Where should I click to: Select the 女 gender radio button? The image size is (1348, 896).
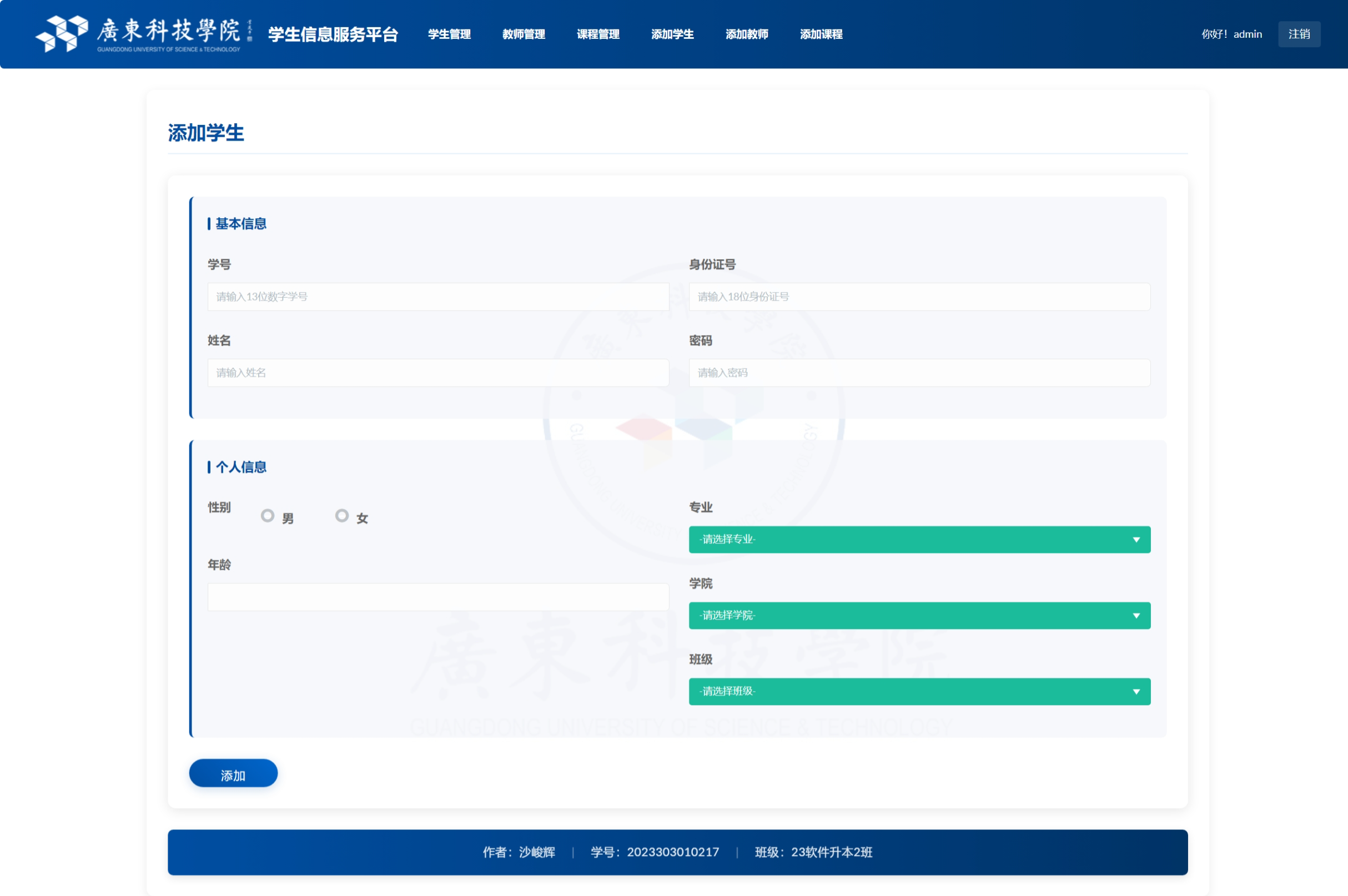coord(341,515)
